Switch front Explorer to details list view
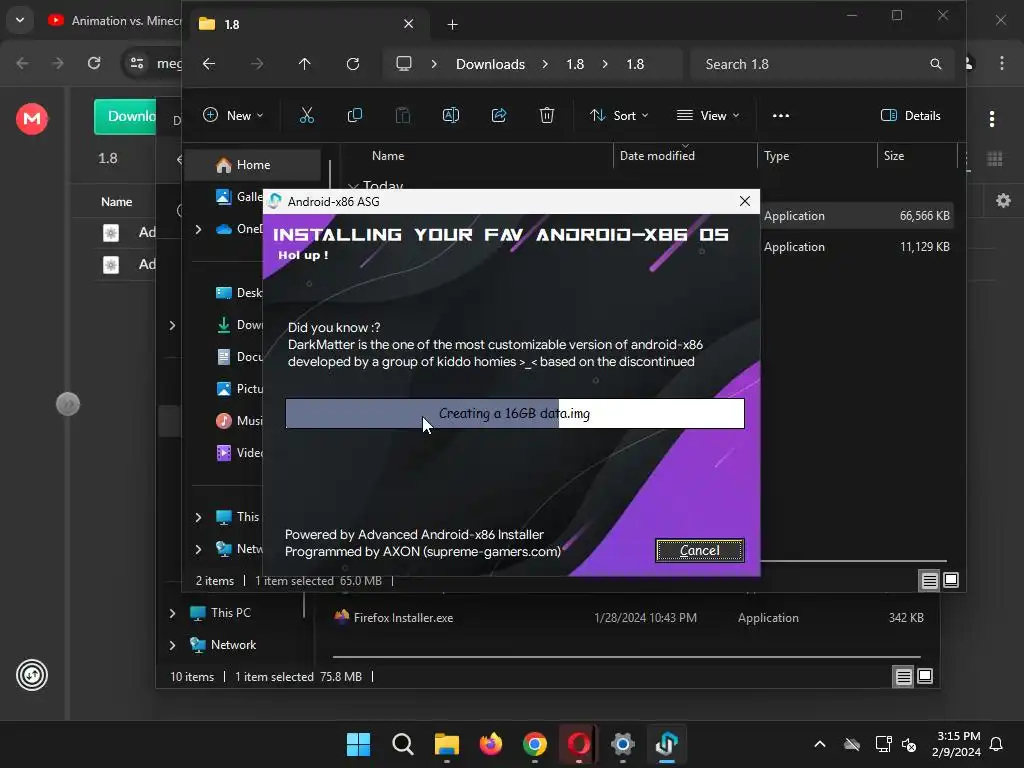The width and height of the screenshot is (1024, 768). (x=929, y=580)
